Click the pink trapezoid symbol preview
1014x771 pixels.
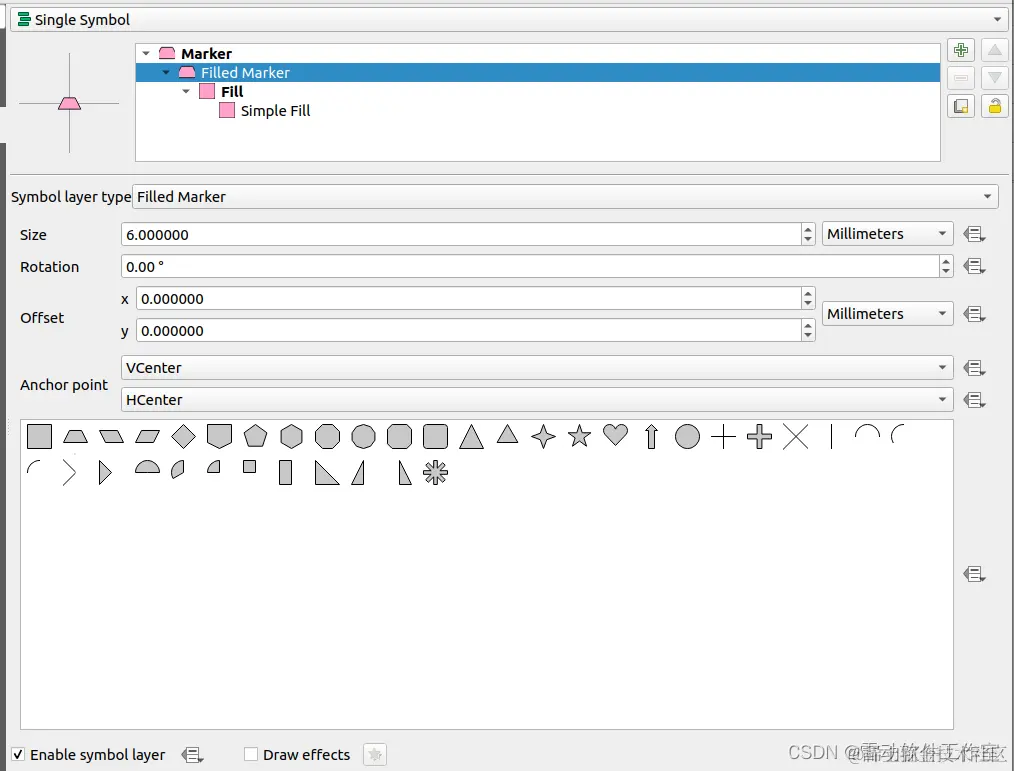point(69,103)
